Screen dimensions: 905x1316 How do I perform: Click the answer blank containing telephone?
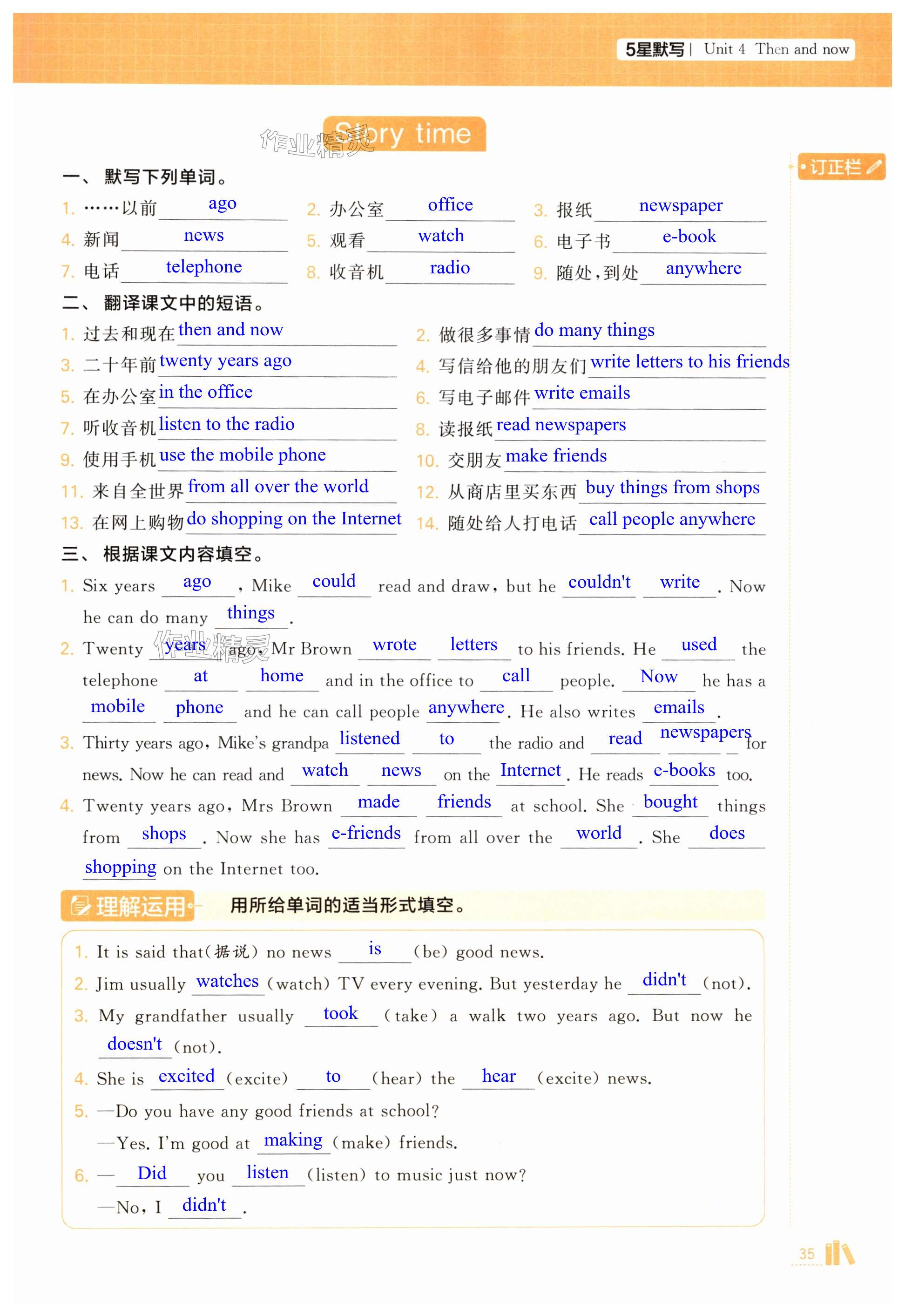pyautogui.click(x=203, y=267)
